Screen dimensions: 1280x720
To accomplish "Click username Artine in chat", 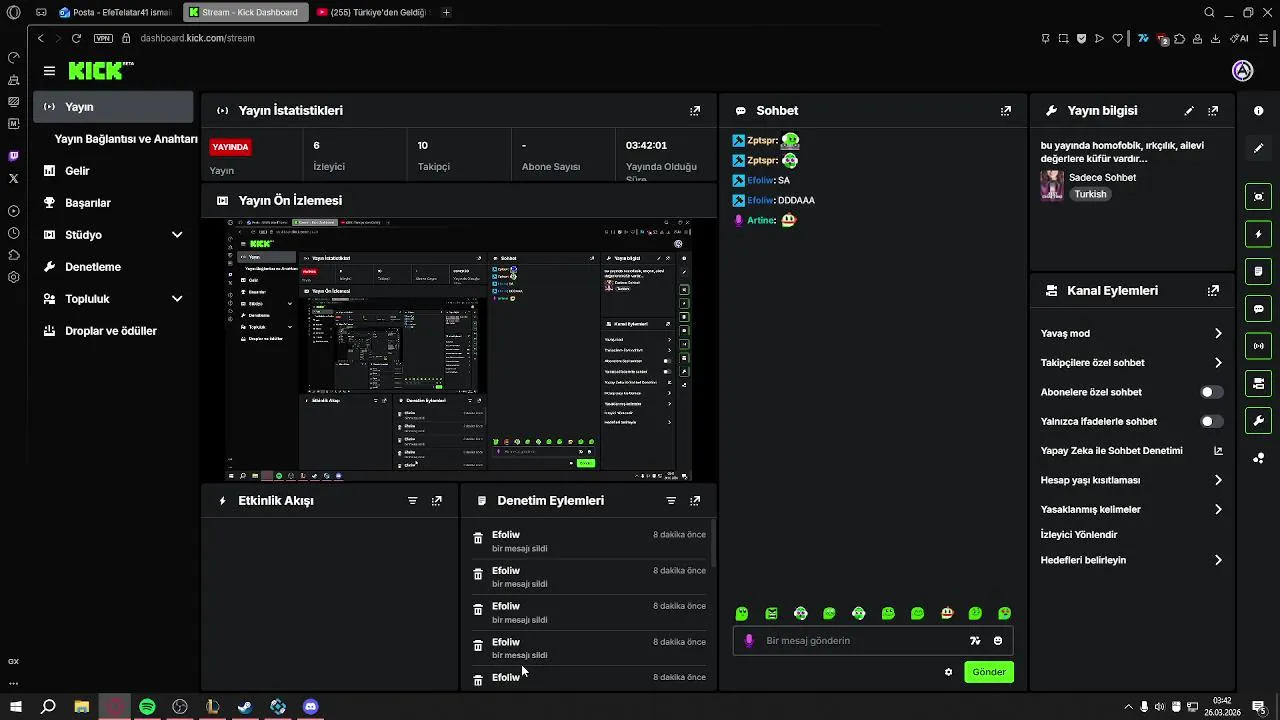I will (761, 220).
